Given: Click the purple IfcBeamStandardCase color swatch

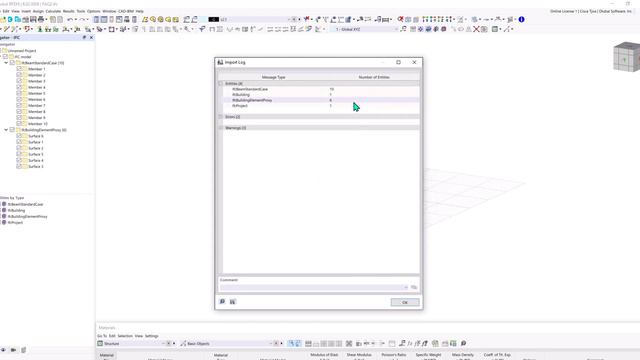Looking at the screenshot, I should [4, 204].
